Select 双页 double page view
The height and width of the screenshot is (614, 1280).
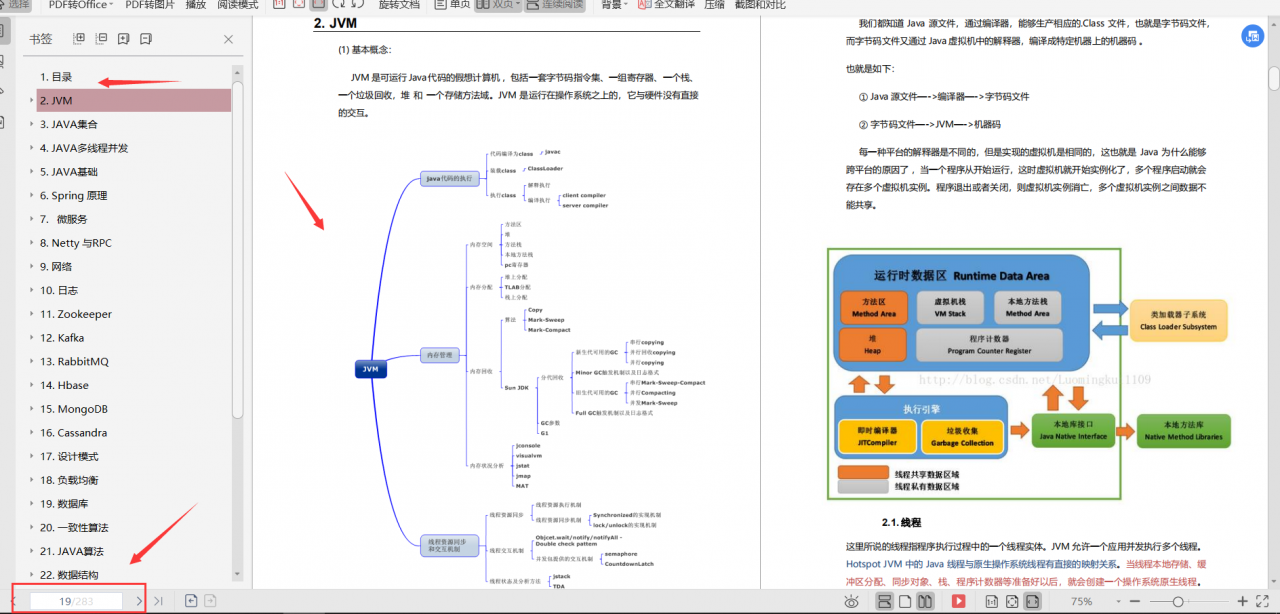[x=498, y=5]
